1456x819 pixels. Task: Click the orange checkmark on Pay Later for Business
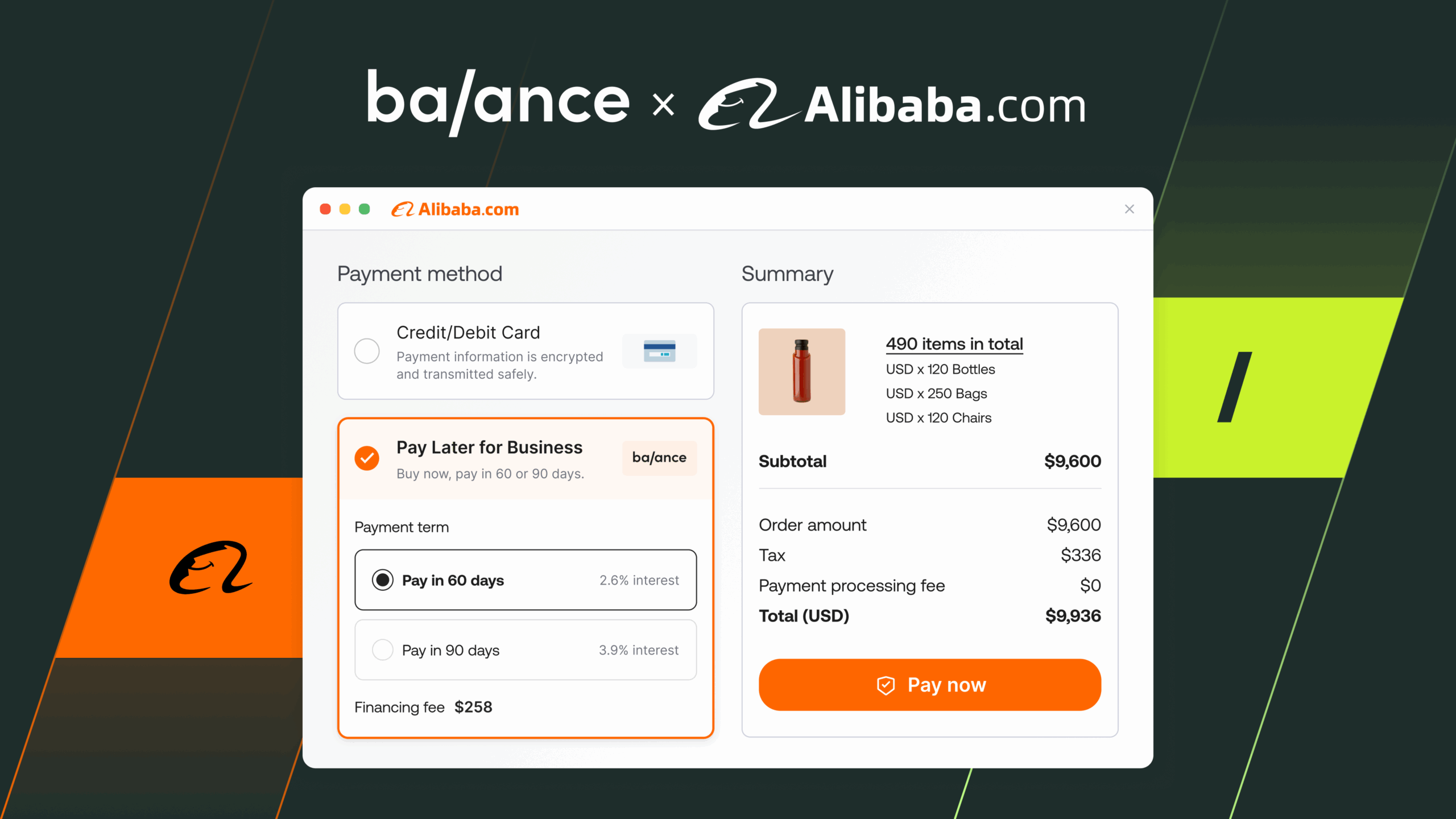[367, 458]
